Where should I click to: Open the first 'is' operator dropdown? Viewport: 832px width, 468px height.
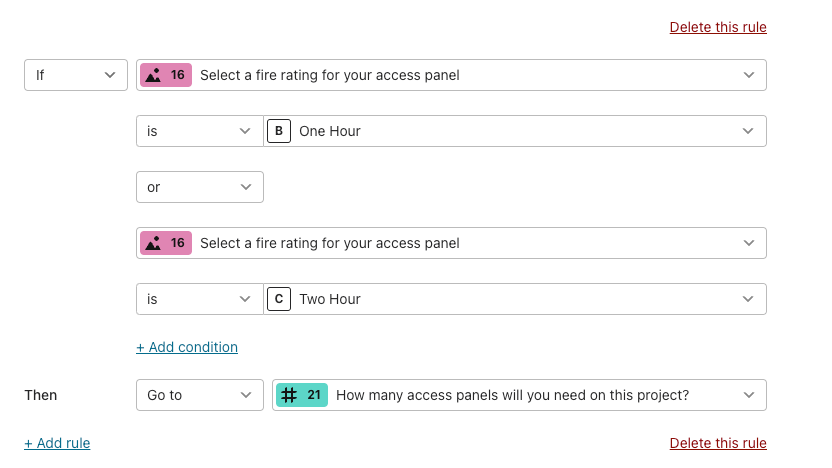[200, 131]
